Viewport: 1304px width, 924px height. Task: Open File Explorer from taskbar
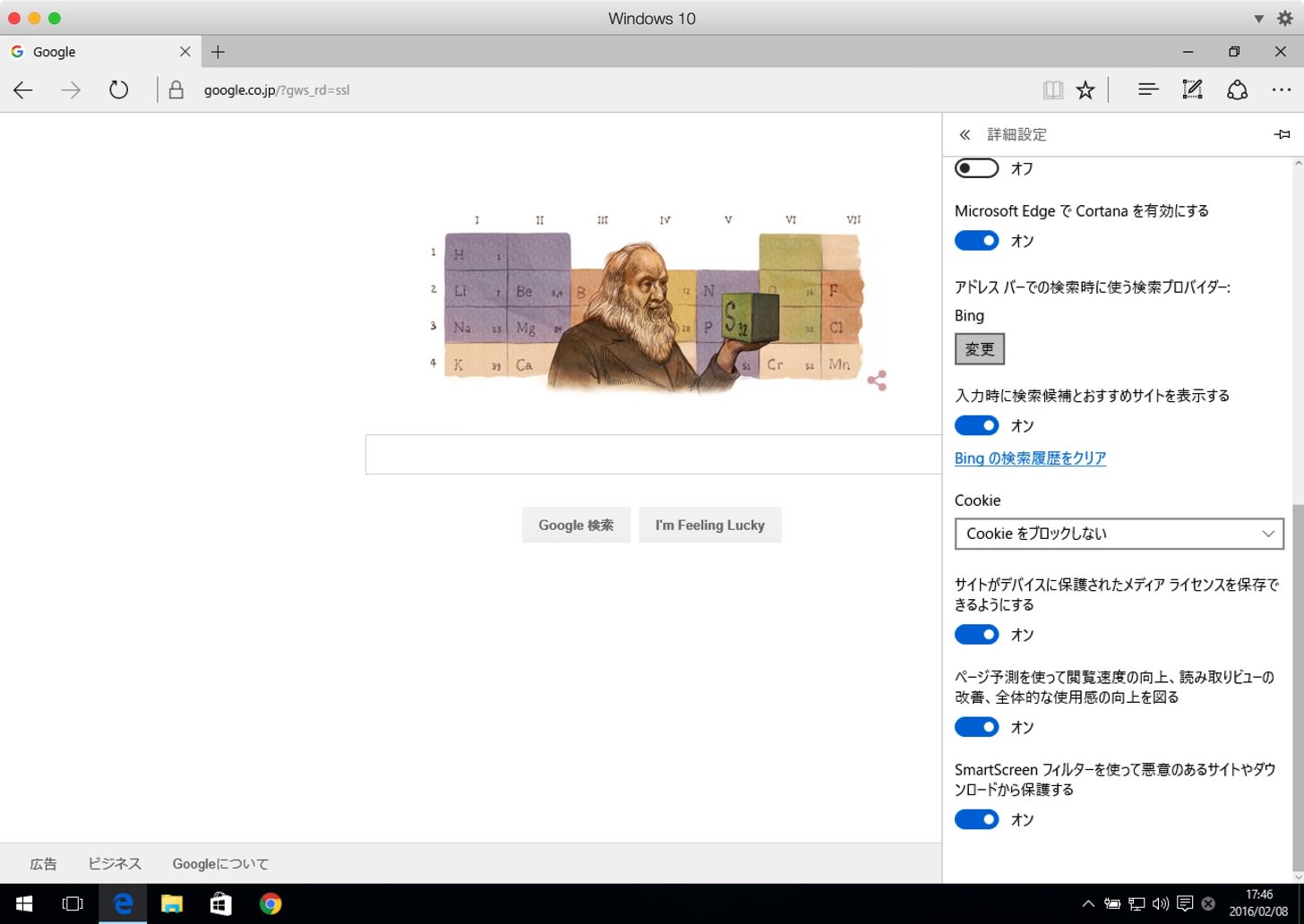click(172, 904)
